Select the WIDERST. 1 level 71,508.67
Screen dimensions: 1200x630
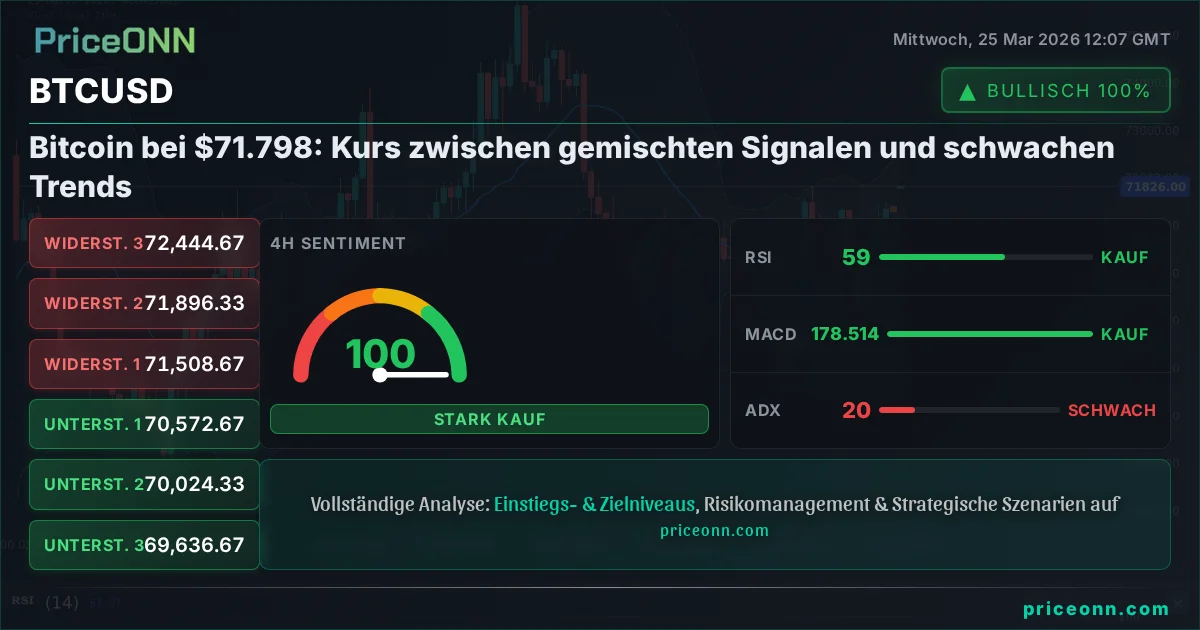pos(144,364)
